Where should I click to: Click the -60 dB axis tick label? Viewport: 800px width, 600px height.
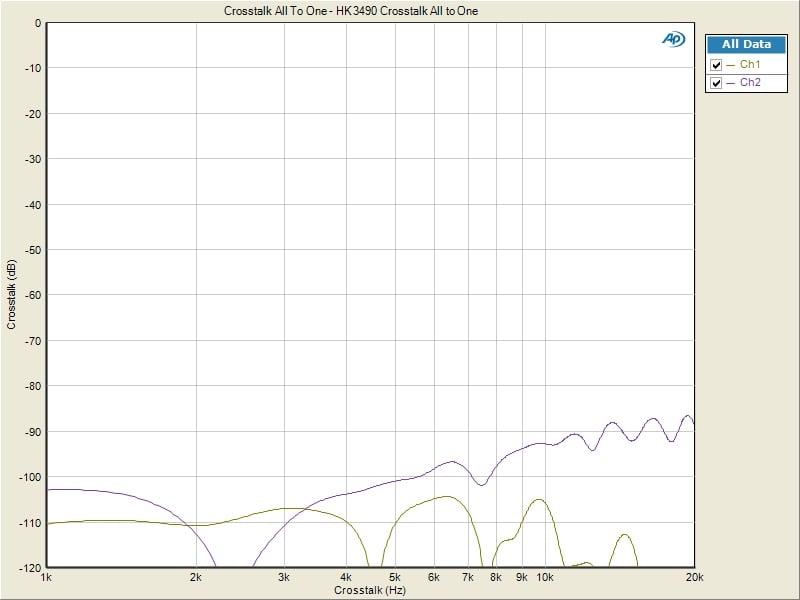coord(31,295)
